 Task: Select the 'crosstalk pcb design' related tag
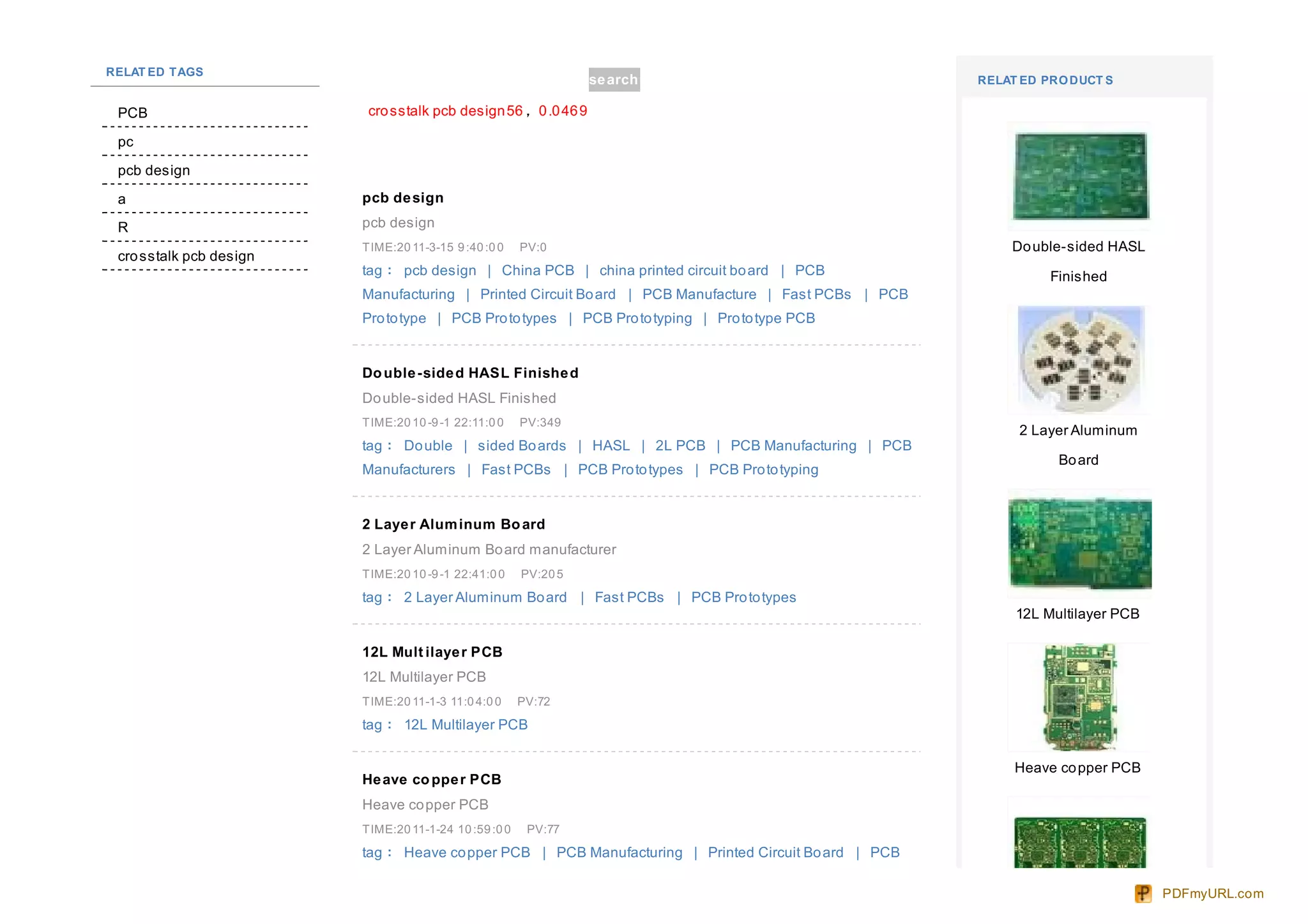[186, 256]
